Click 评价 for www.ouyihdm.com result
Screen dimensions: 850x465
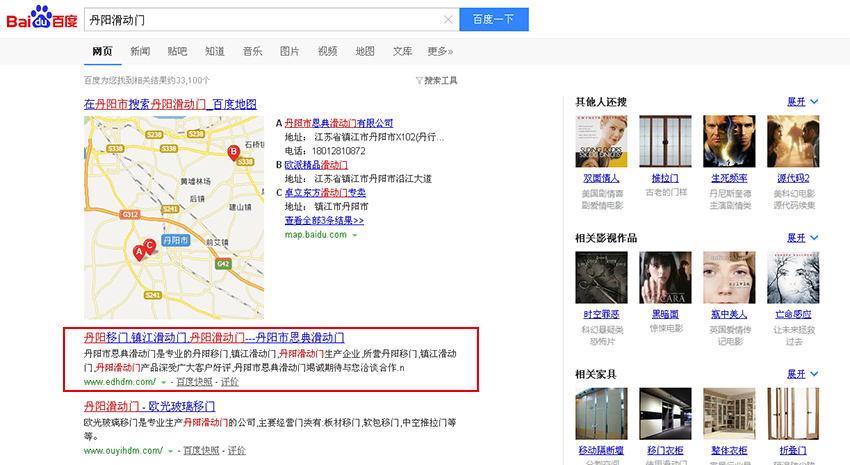click(237, 451)
